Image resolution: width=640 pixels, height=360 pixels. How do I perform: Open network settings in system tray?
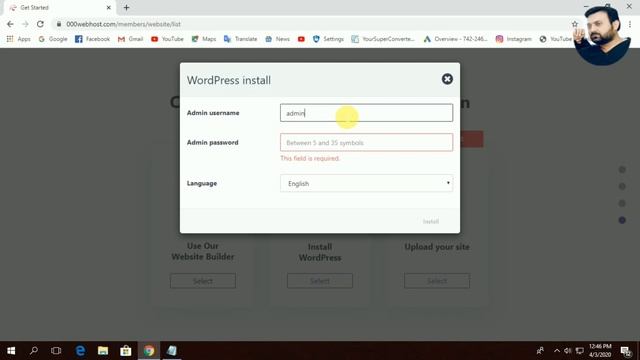click(580, 351)
